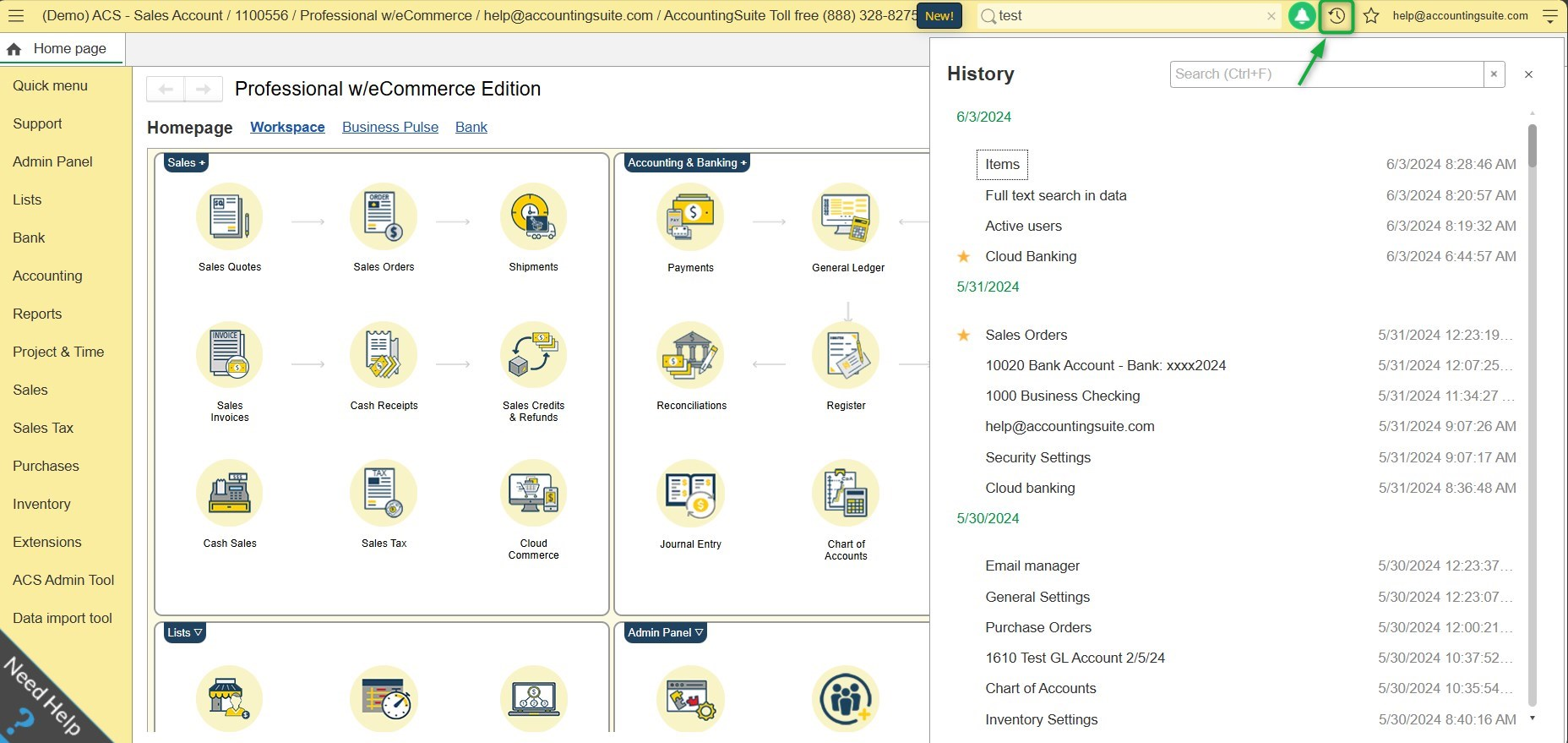The height and width of the screenshot is (743, 1568).
Task: Open the Sales Orders icon
Action: [384, 217]
